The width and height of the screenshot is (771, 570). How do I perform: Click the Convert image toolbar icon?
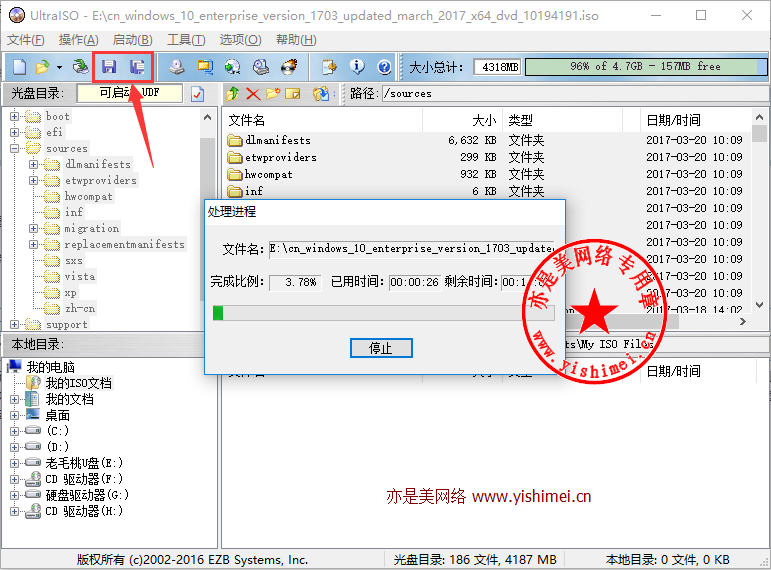tap(233, 66)
